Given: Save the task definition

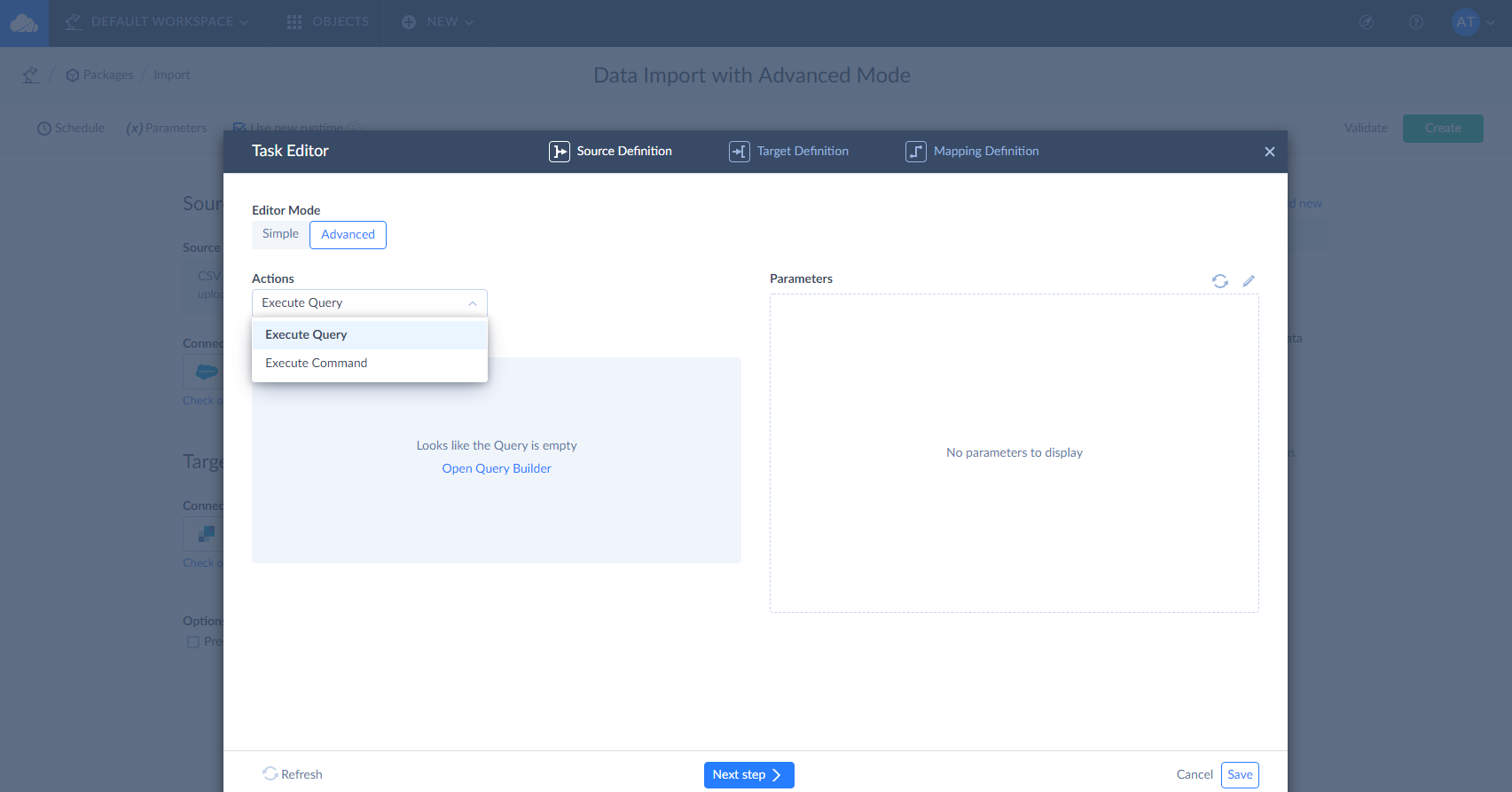Looking at the screenshot, I should point(1240,775).
